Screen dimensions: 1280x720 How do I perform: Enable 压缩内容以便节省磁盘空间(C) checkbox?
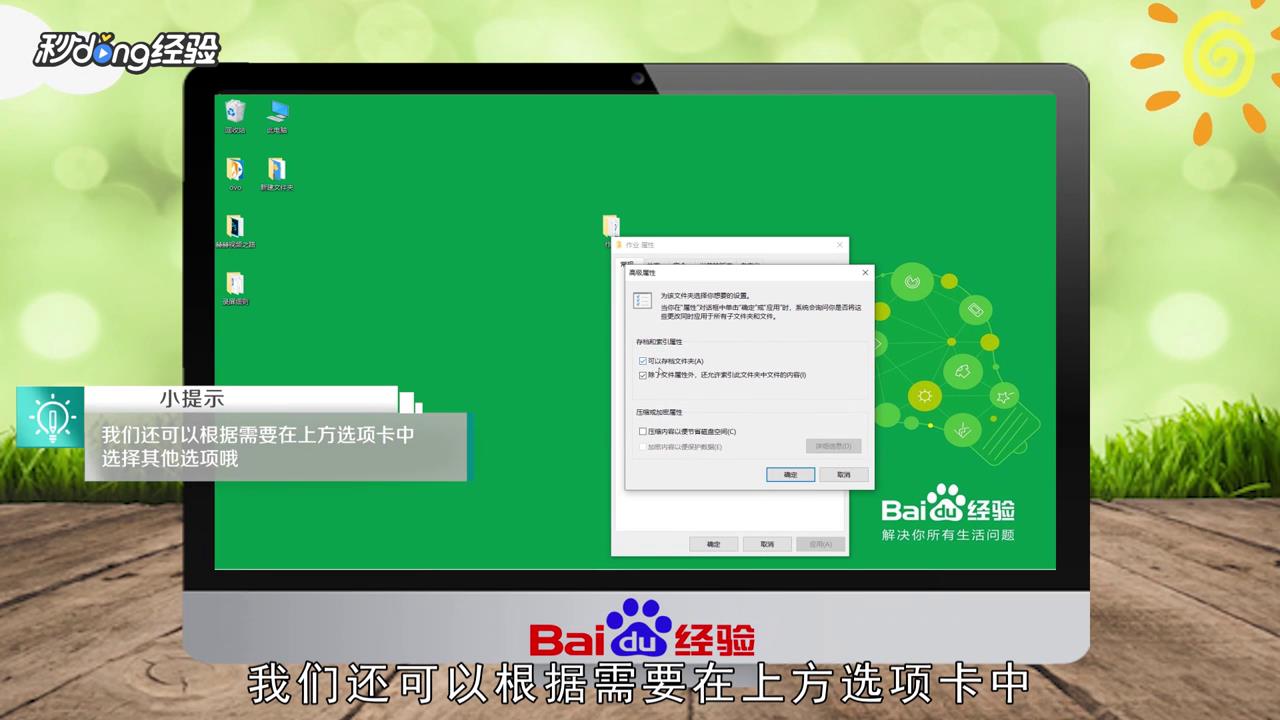(x=643, y=432)
